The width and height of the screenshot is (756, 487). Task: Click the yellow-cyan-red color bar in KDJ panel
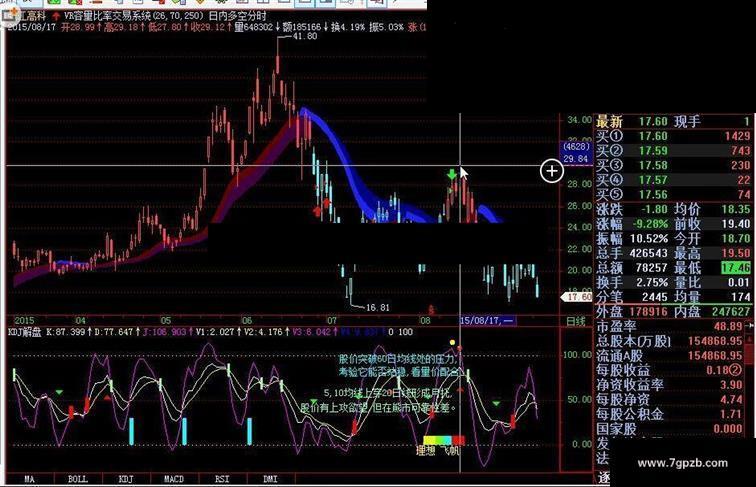[444, 440]
